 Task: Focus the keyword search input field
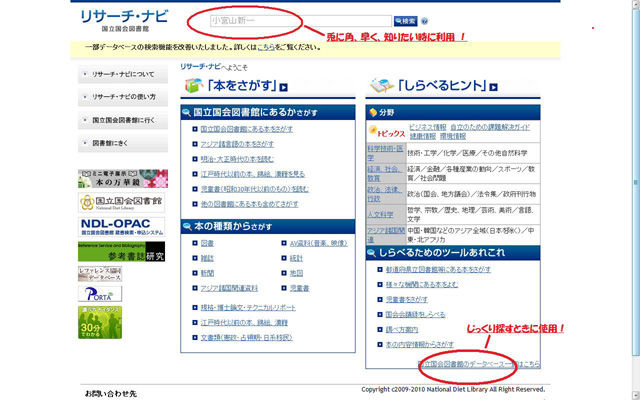point(301,21)
